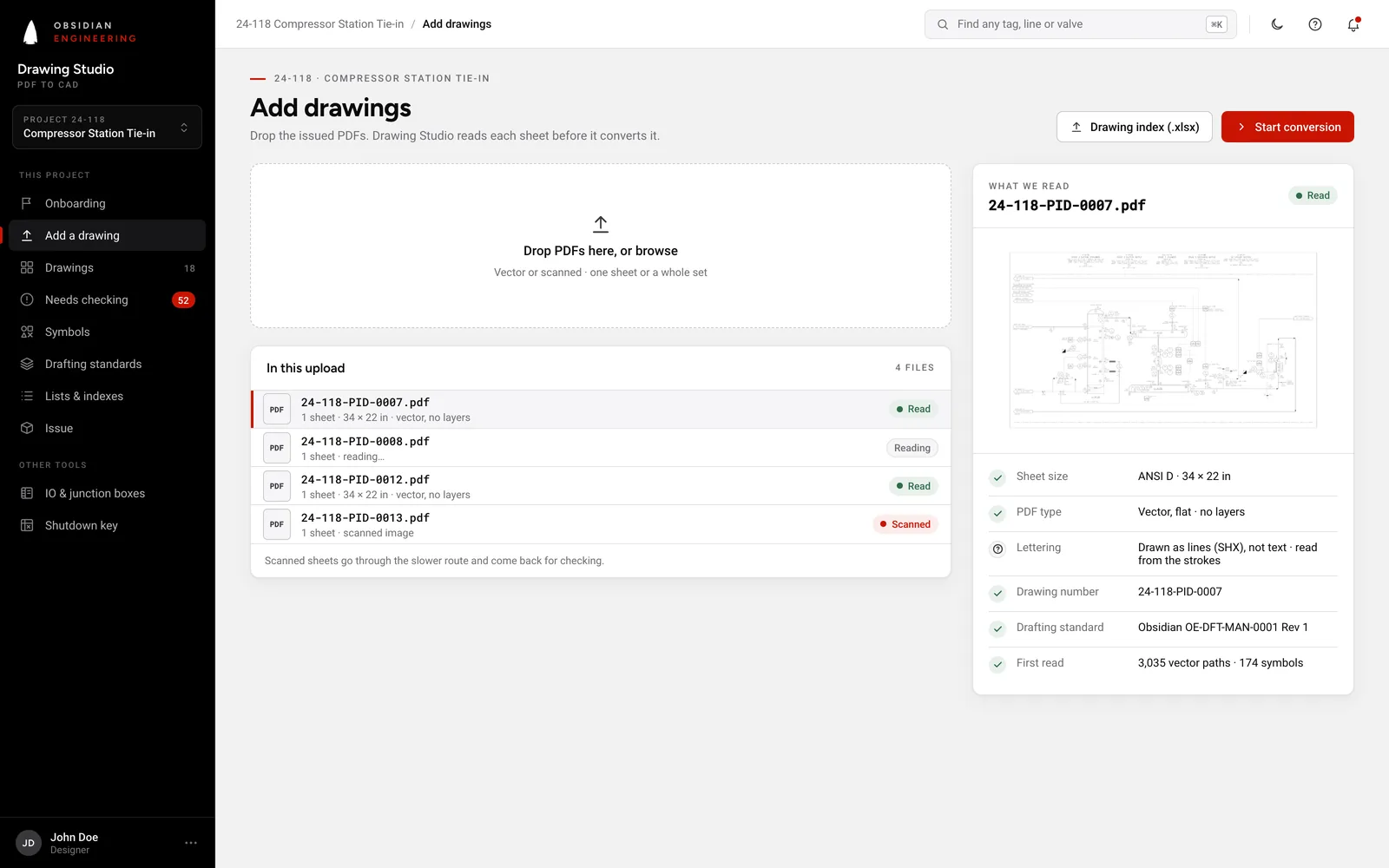Open Lists & indexes

[x=107, y=396]
